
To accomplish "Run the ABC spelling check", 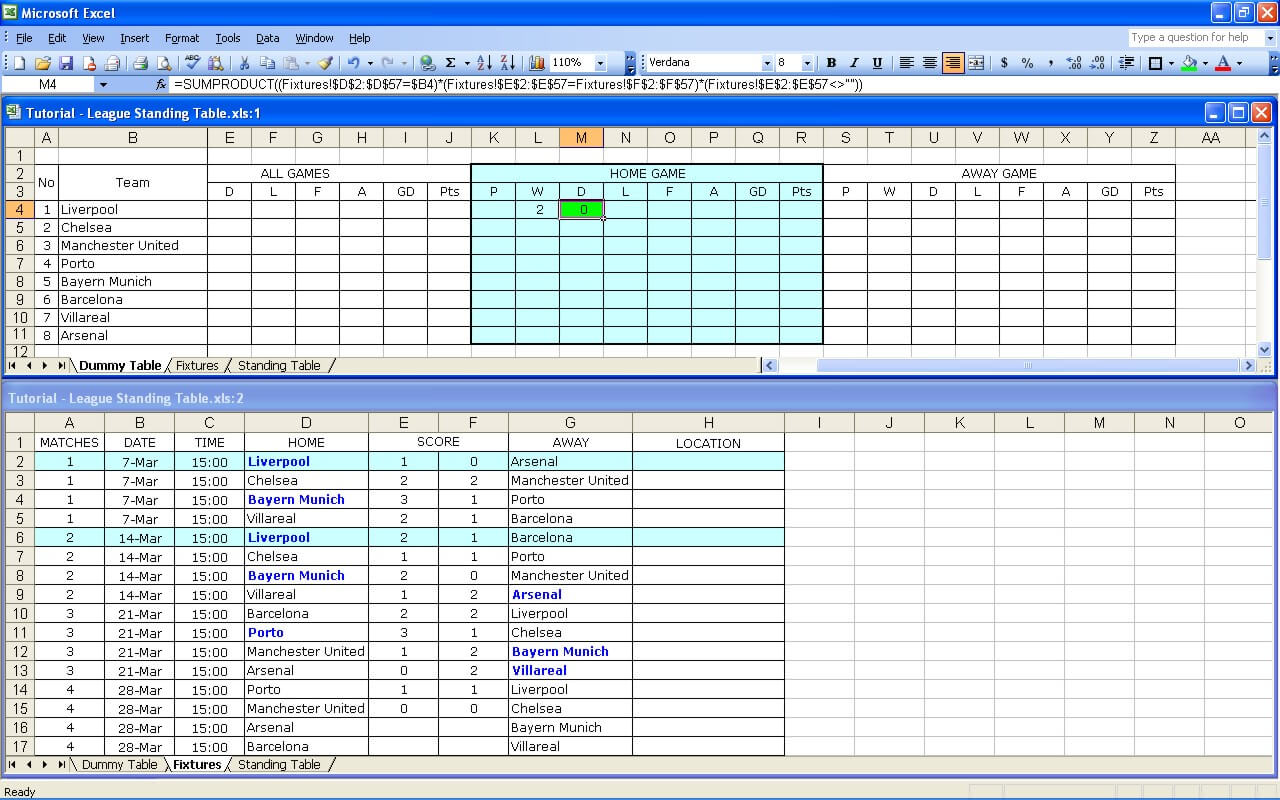I will tap(193, 63).
